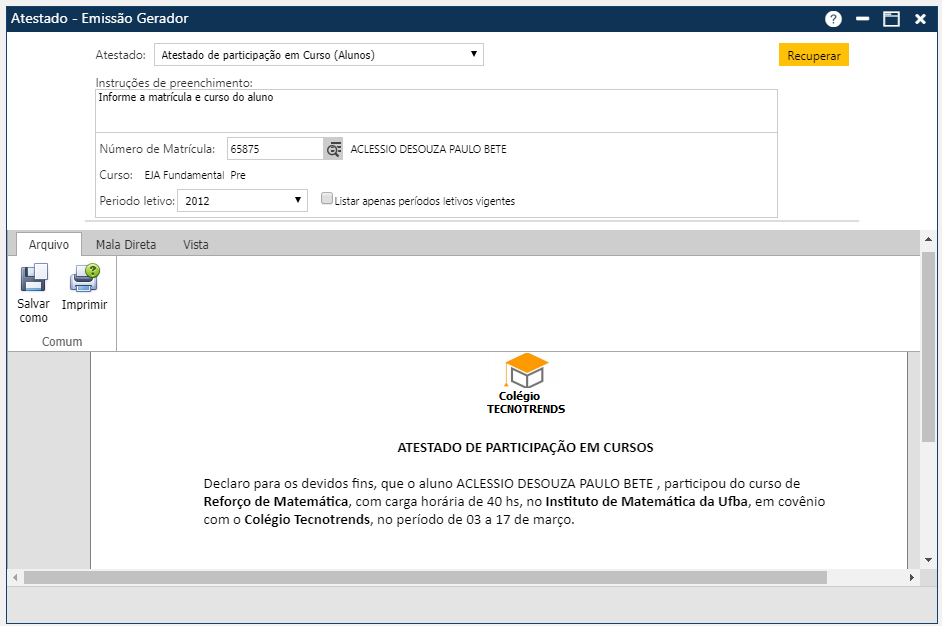Enable Listar apenas períodos letivos vigentes
The image size is (942, 626).
pyautogui.click(x=327, y=199)
